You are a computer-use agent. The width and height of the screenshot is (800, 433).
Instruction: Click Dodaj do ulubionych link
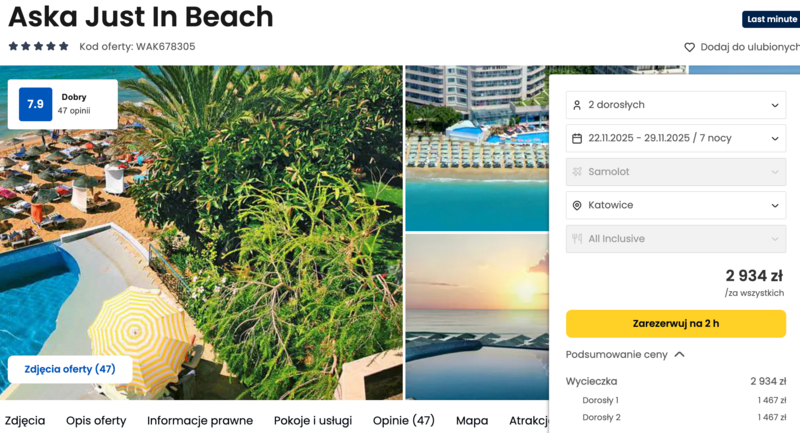tap(748, 47)
